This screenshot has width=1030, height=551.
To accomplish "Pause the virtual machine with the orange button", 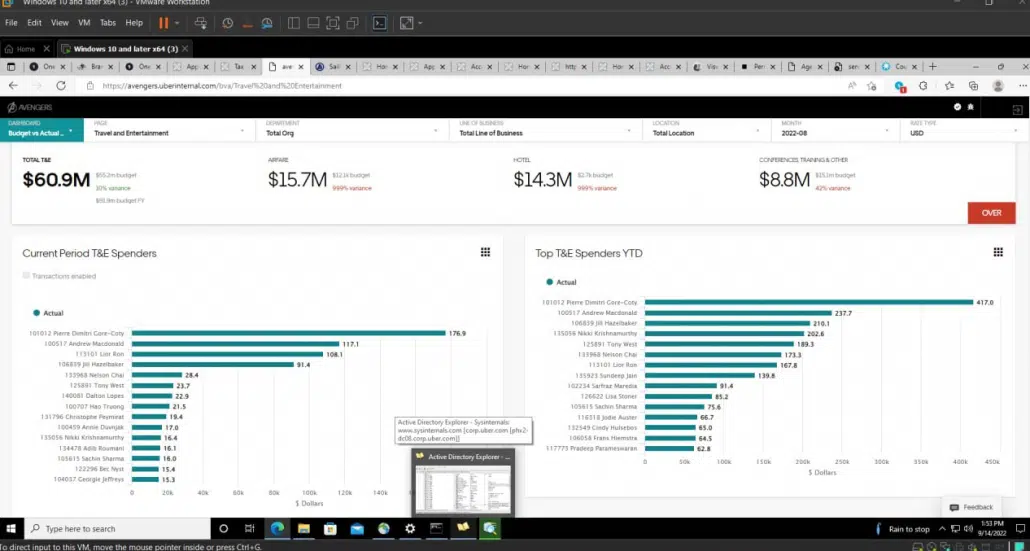I will click(x=163, y=23).
